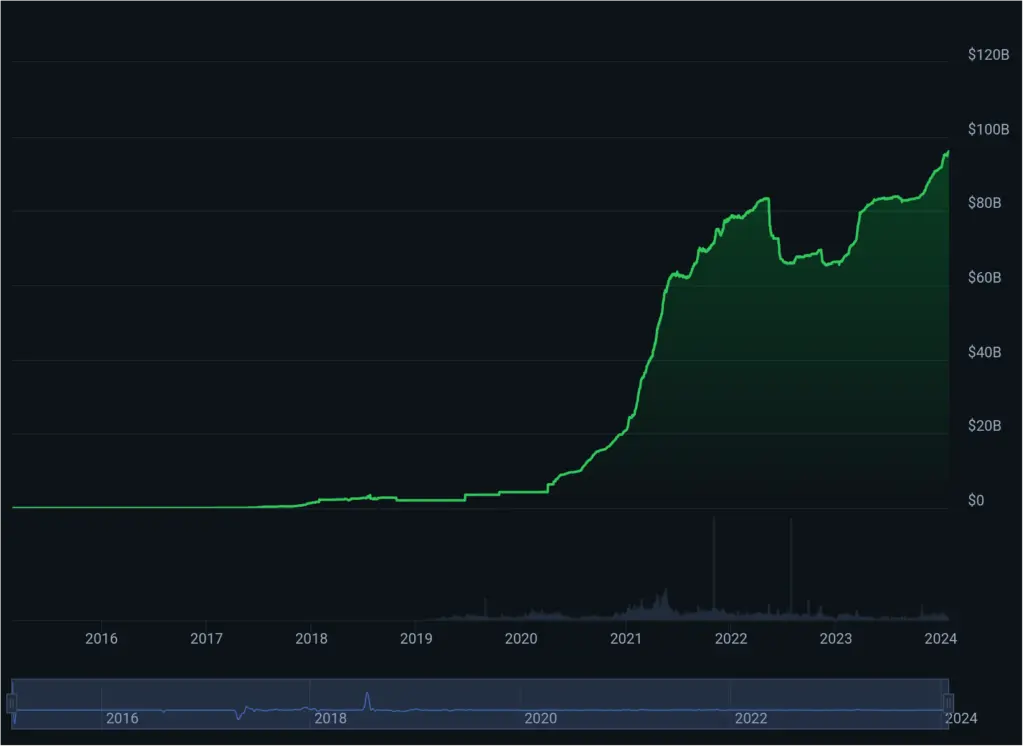
Task: Click the 2018 label on the chart x-axis
Action: (x=311, y=638)
